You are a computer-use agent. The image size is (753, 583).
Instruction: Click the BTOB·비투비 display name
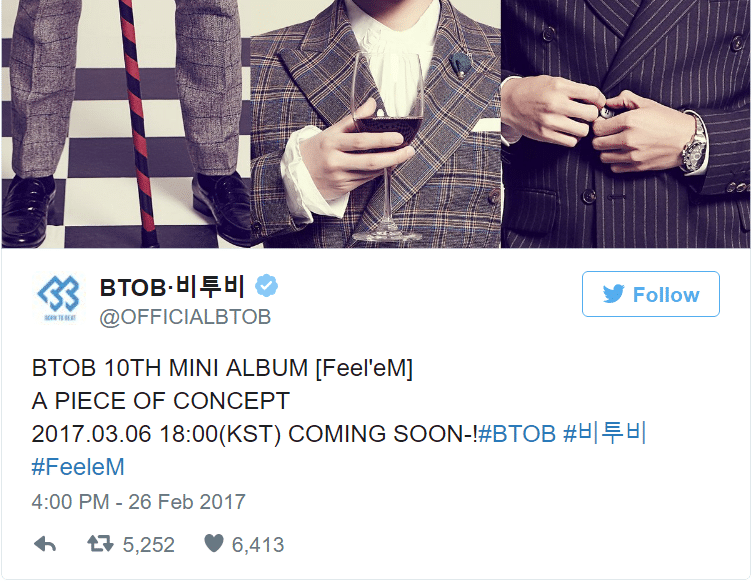pyautogui.click(x=172, y=287)
